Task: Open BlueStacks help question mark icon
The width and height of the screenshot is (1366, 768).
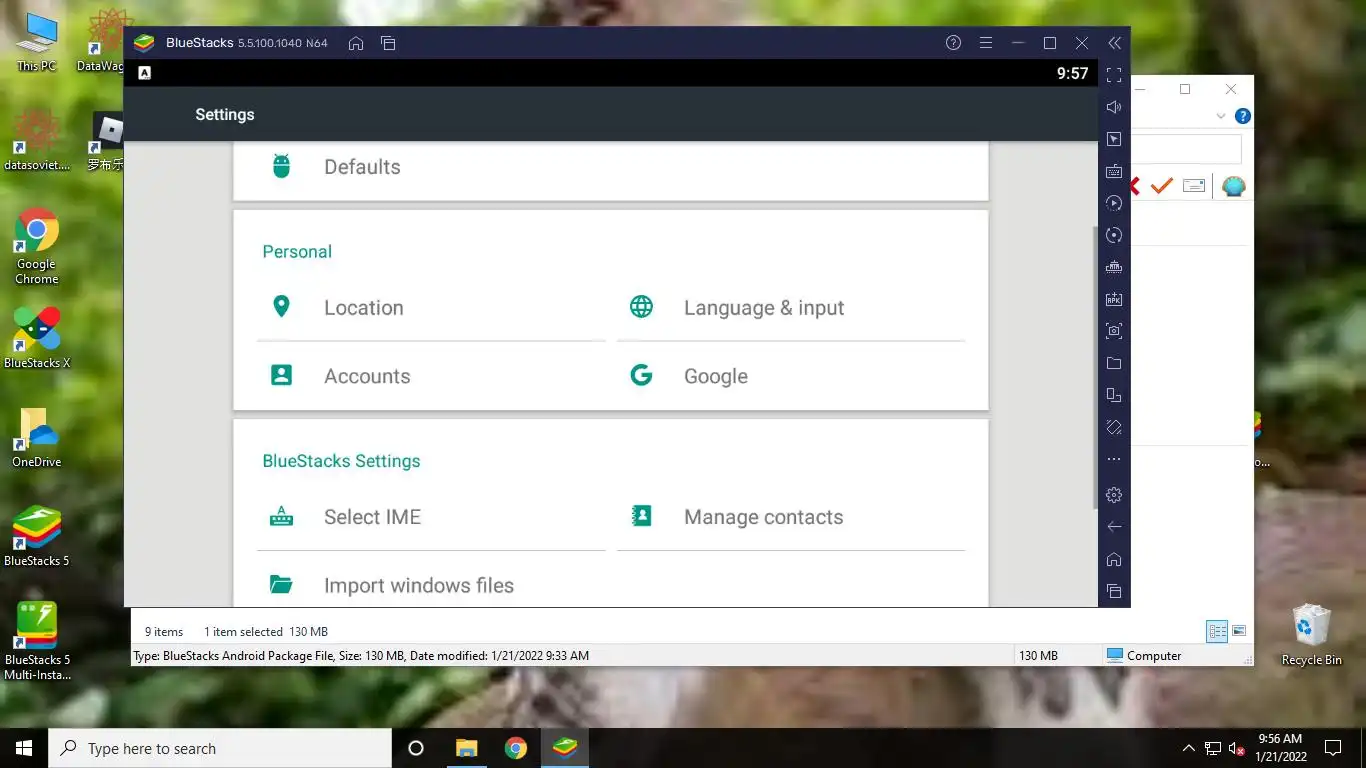Action: click(x=953, y=43)
